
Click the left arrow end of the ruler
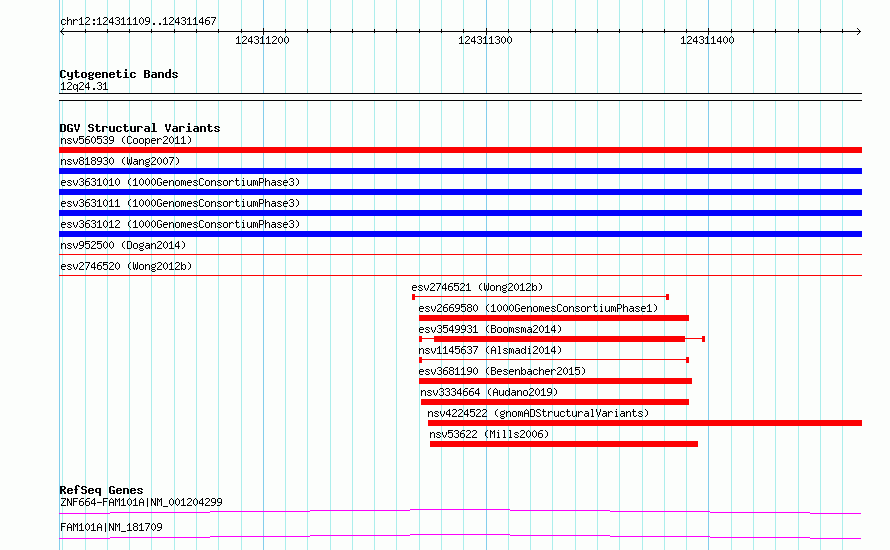coord(62,31)
